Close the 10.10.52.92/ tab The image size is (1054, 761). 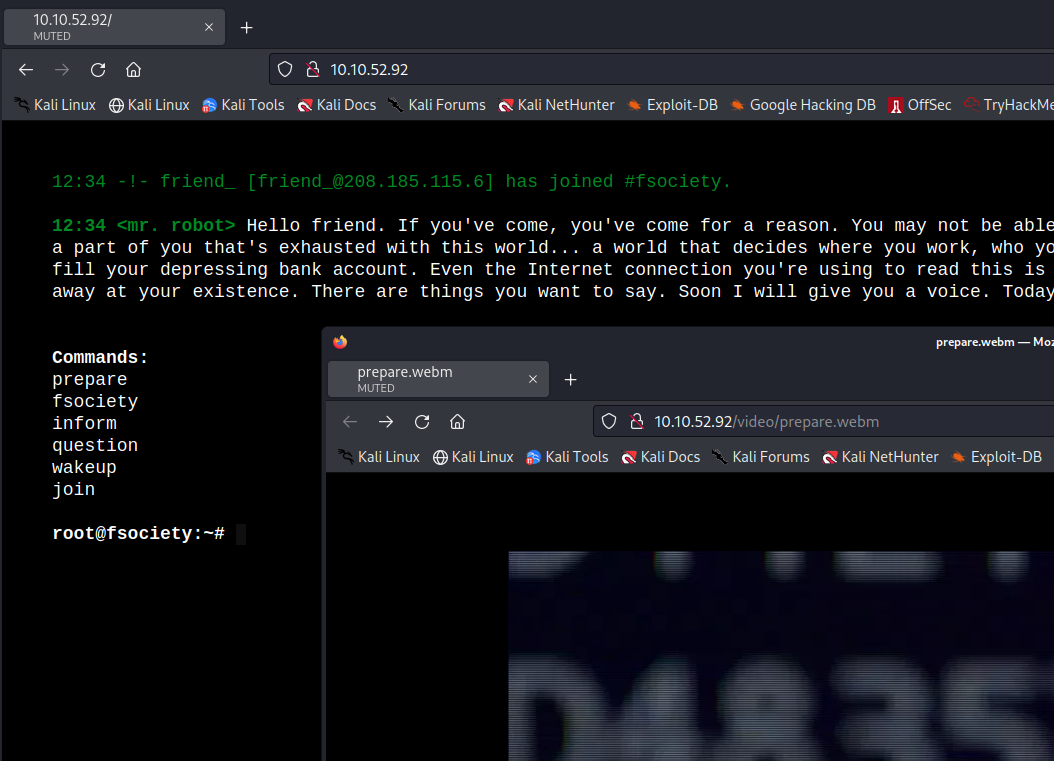tap(209, 27)
